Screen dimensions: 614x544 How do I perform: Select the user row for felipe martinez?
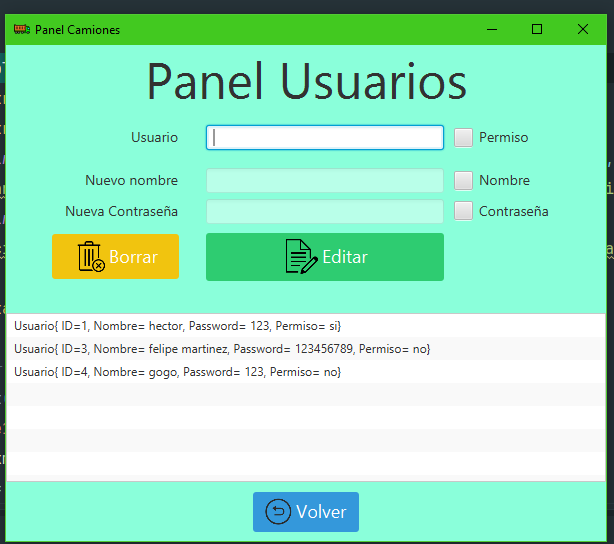click(x=306, y=349)
